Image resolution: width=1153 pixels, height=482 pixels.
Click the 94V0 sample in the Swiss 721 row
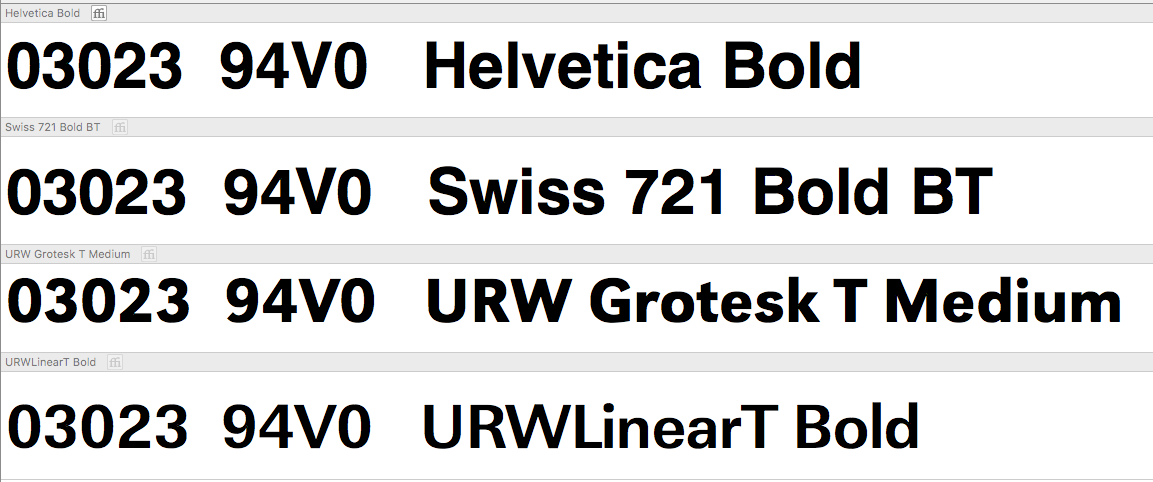[x=298, y=192]
